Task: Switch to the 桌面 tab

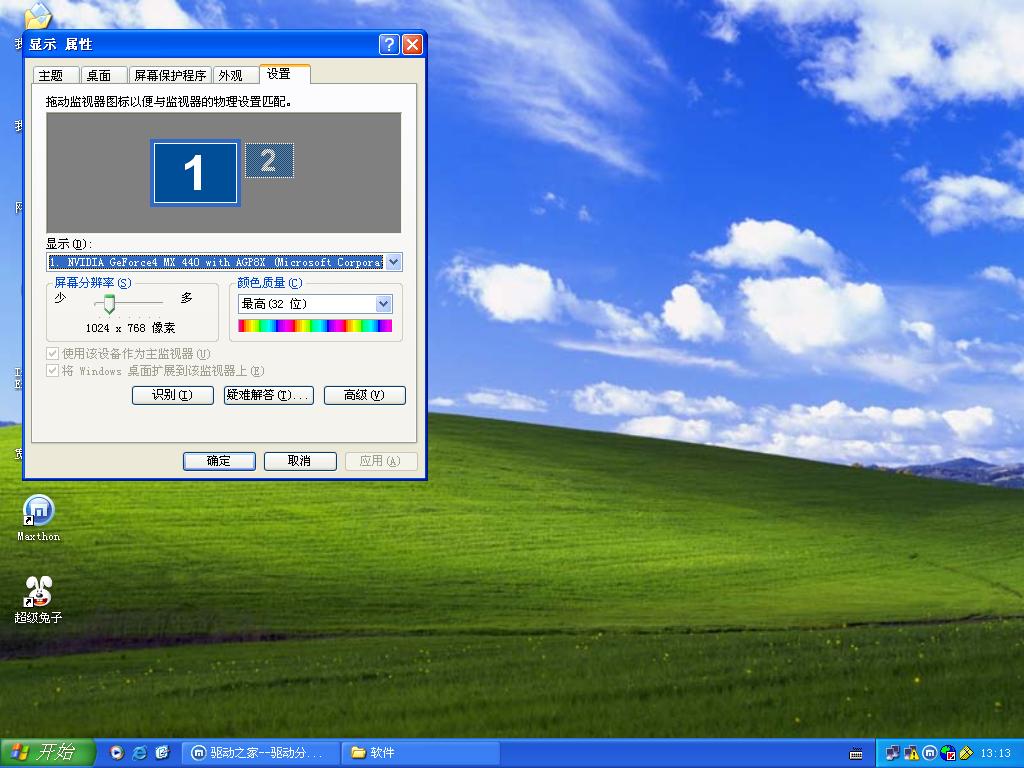Action: tap(99, 76)
